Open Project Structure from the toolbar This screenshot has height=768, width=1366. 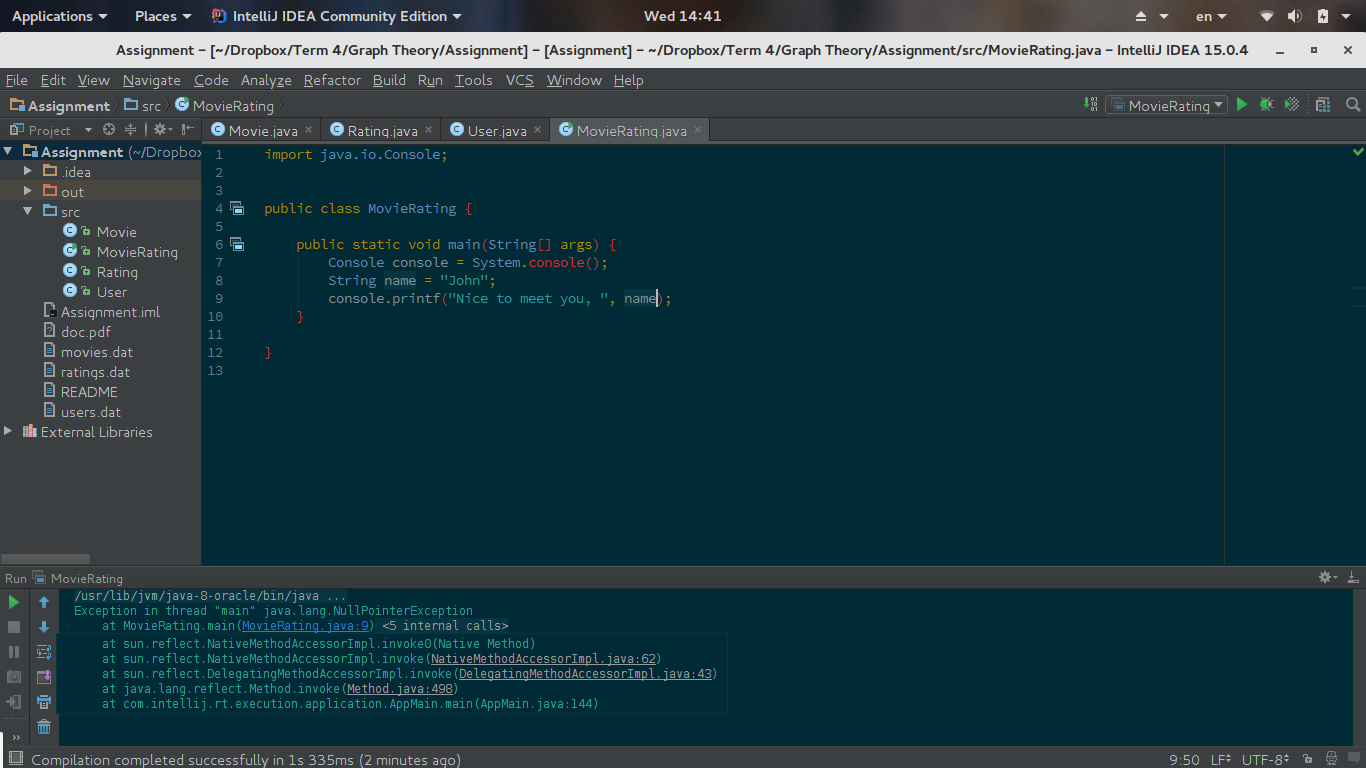click(x=1323, y=104)
